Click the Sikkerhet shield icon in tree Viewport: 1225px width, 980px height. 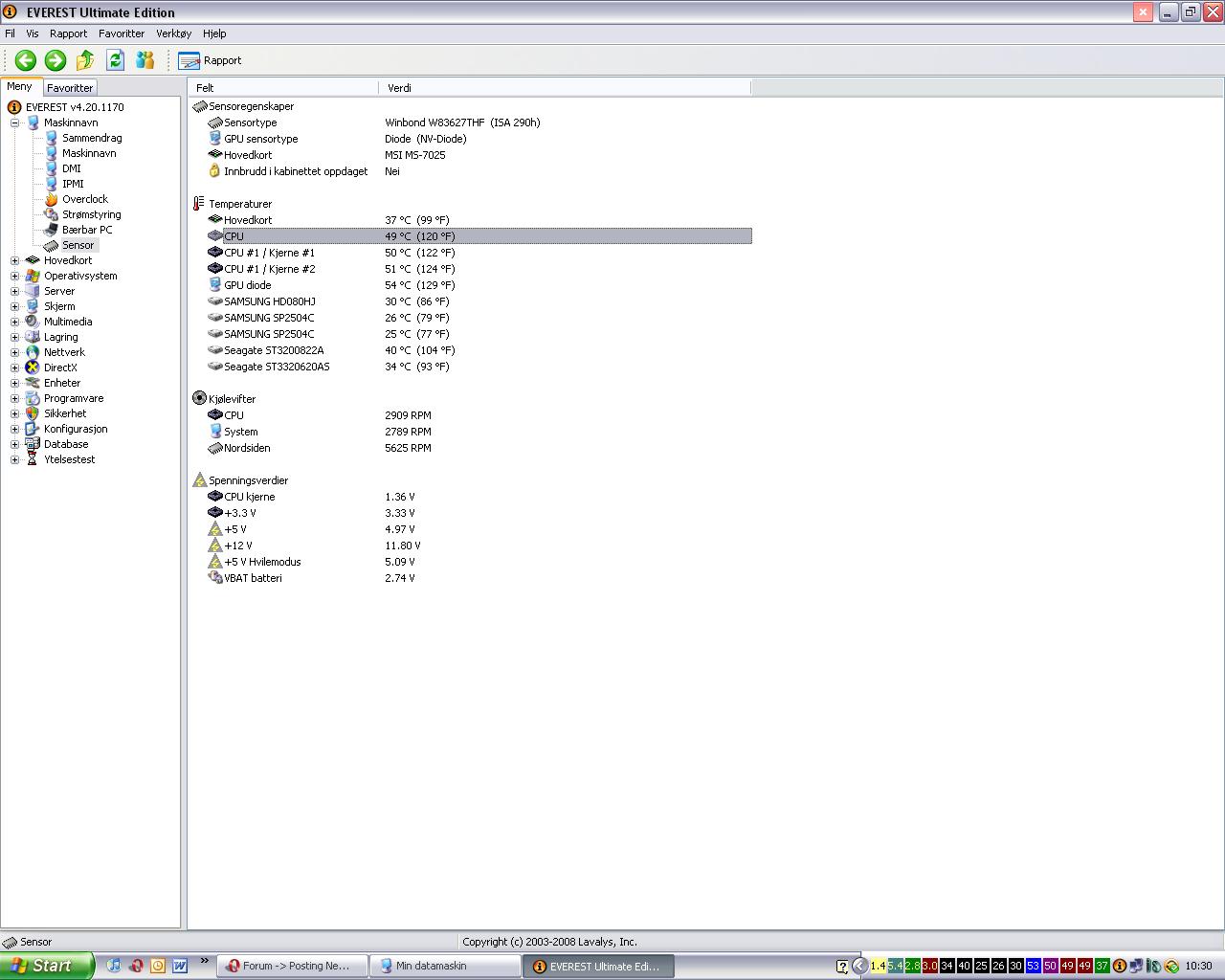coord(33,413)
